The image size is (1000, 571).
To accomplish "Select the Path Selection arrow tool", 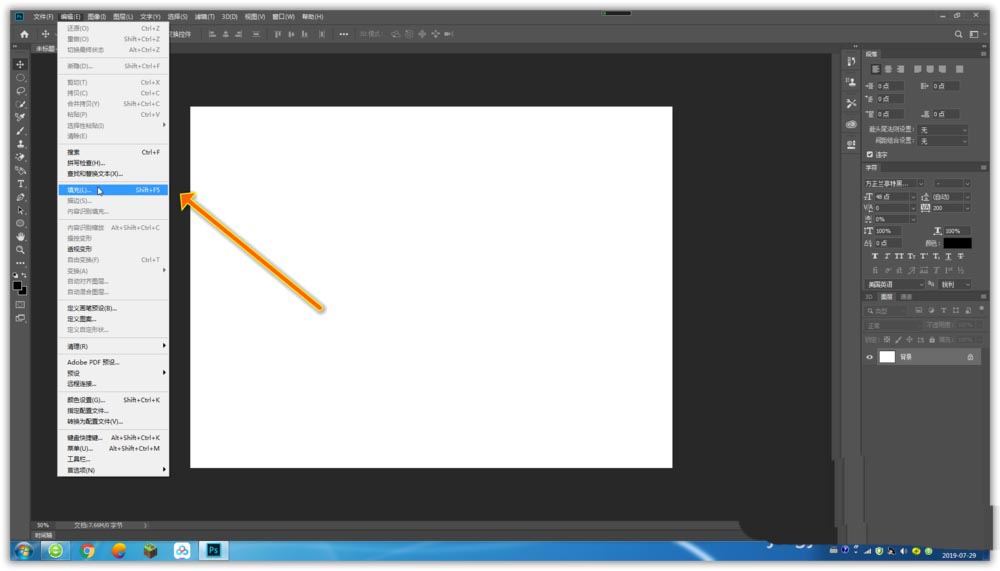I will coord(20,211).
